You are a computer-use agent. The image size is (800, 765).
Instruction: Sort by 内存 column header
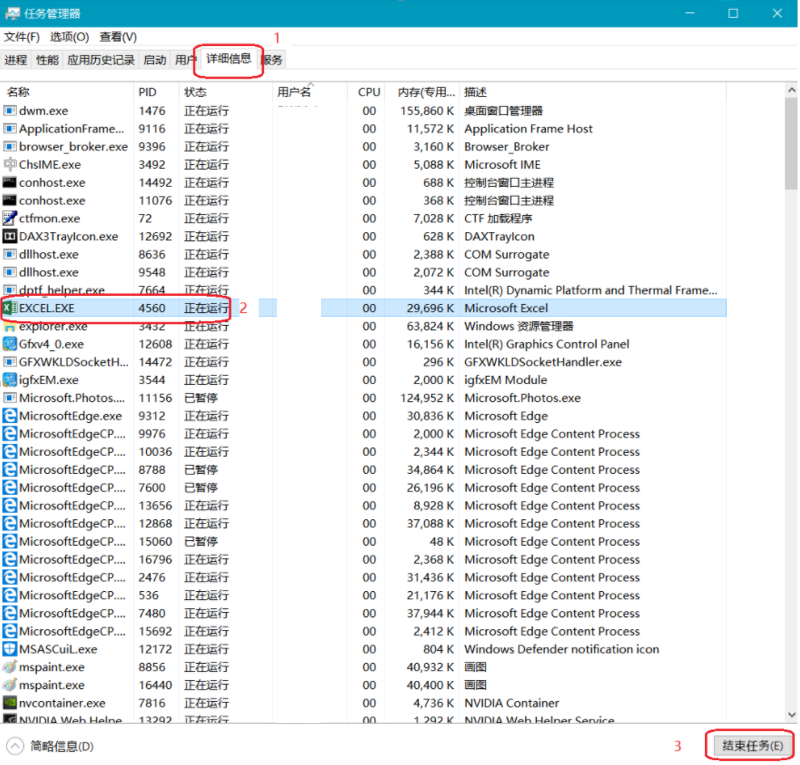pos(424,92)
